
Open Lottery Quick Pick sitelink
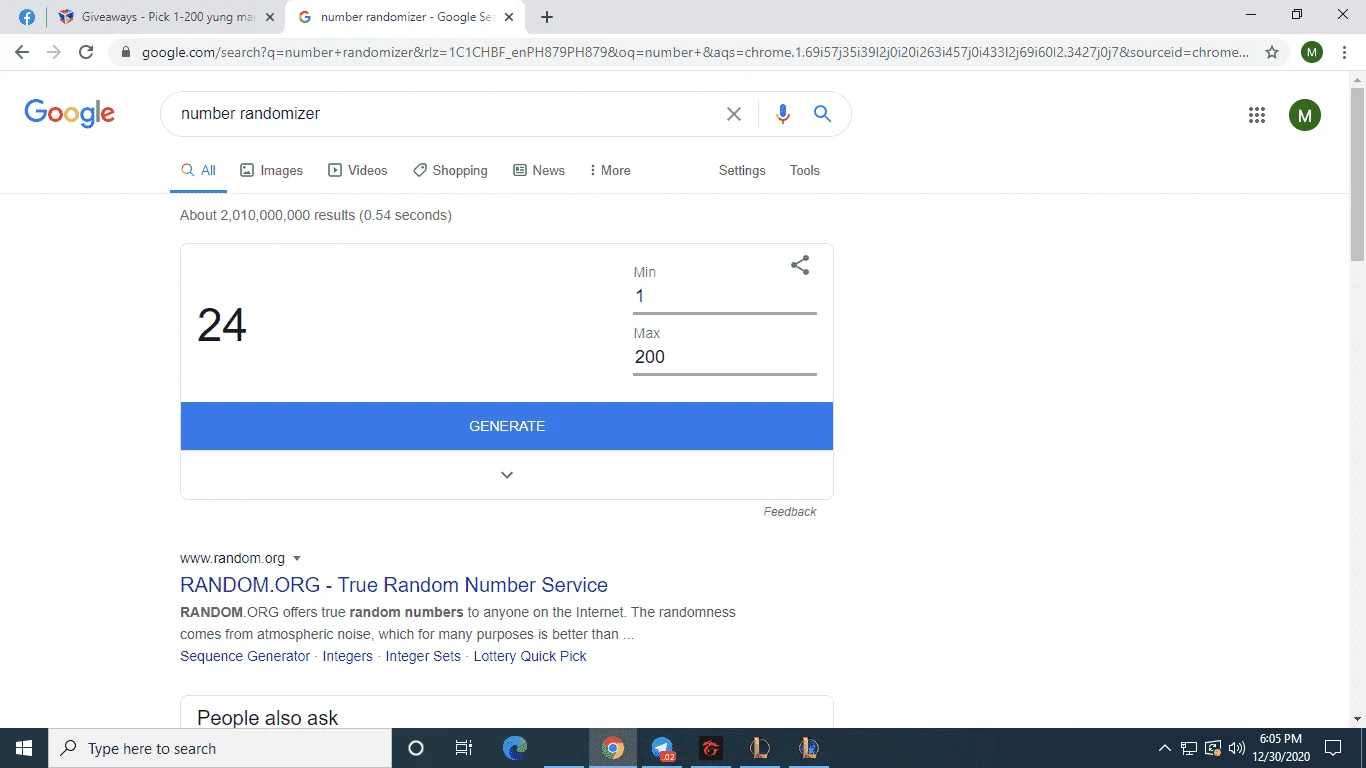pos(530,656)
